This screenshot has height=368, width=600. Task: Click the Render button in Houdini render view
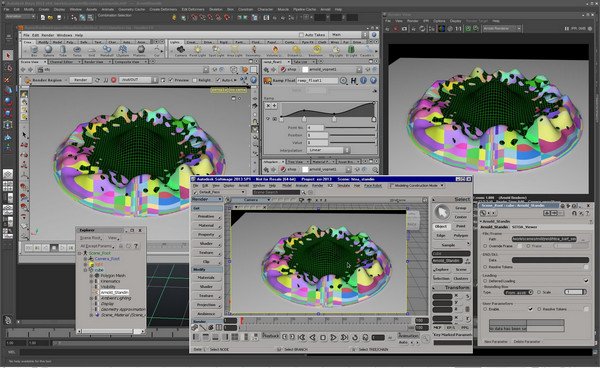tap(80, 80)
